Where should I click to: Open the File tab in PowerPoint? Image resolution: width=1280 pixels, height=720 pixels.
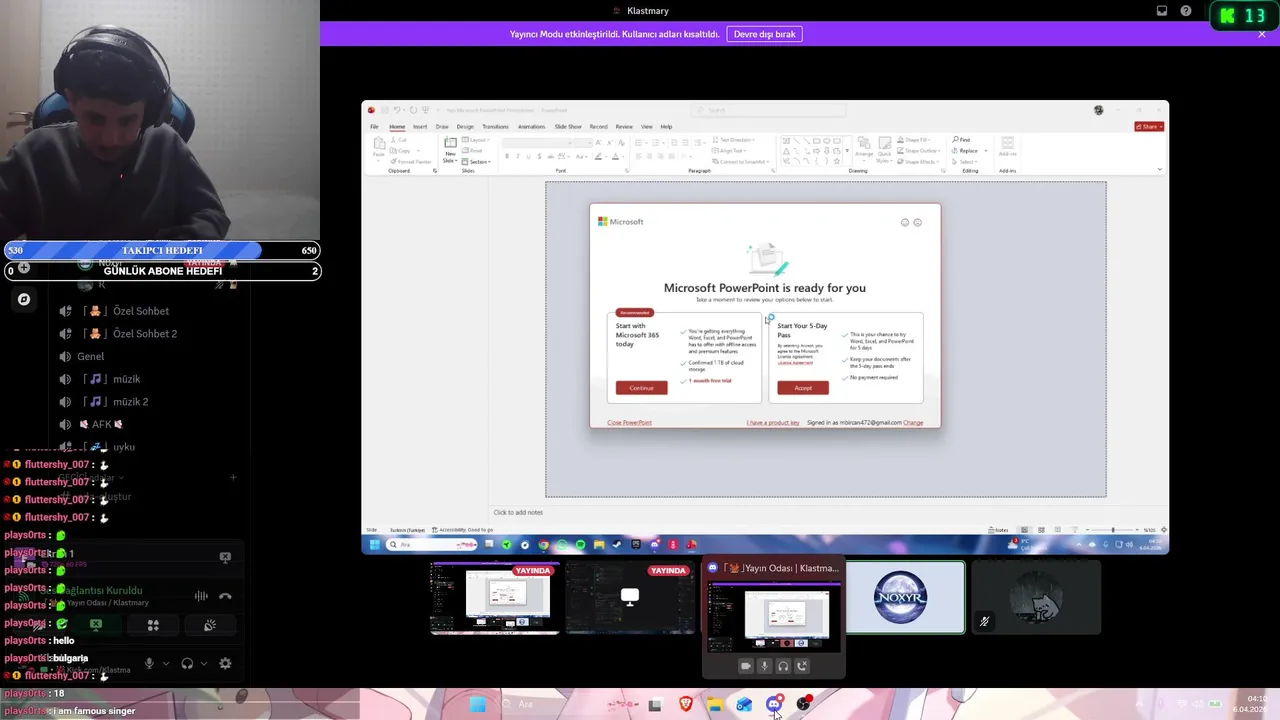pyautogui.click(x=375, y=127)
